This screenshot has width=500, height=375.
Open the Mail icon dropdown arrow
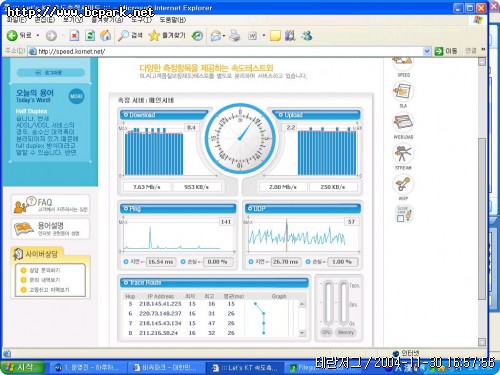pyautogui.click(x=224, y=36)
